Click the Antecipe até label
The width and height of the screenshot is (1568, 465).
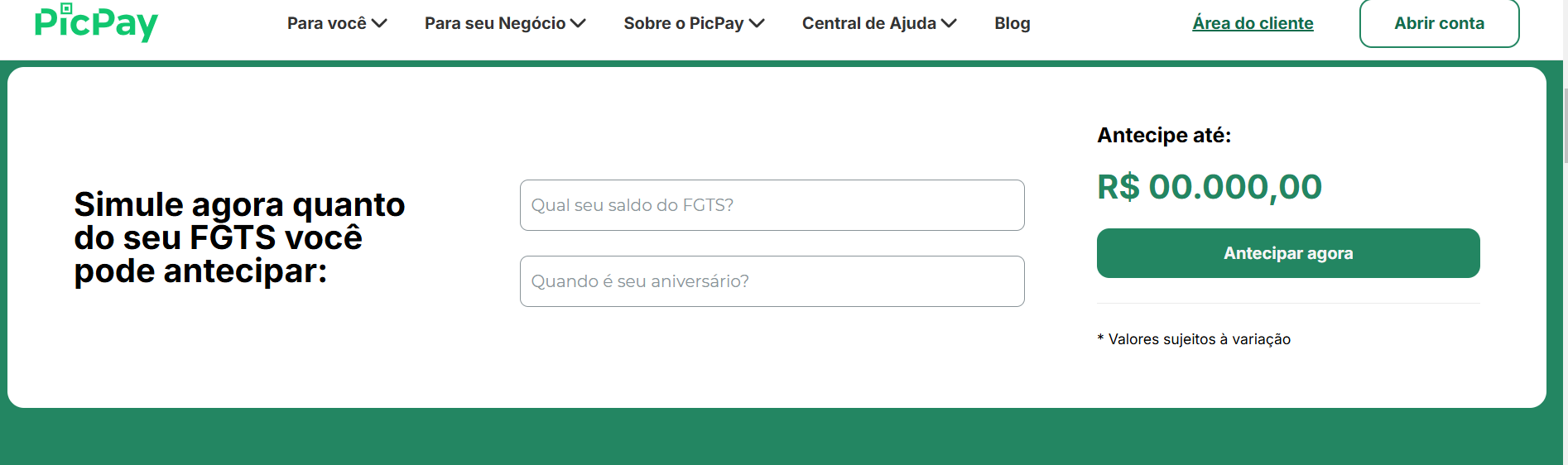(x=1163, y=136)
